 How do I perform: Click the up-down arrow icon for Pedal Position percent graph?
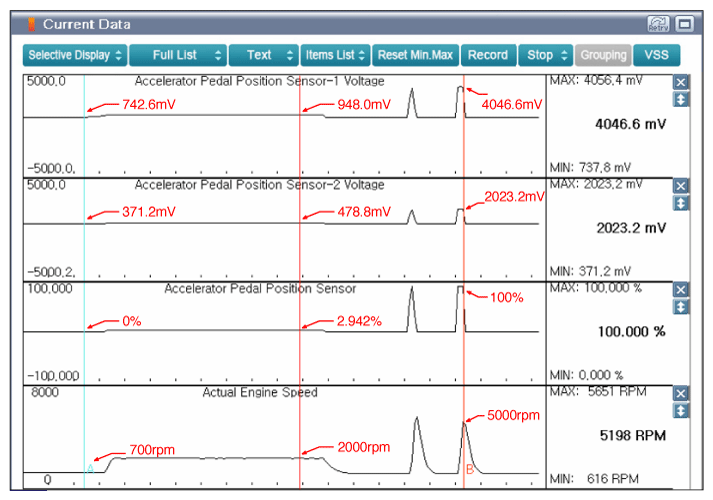[681, 307]
